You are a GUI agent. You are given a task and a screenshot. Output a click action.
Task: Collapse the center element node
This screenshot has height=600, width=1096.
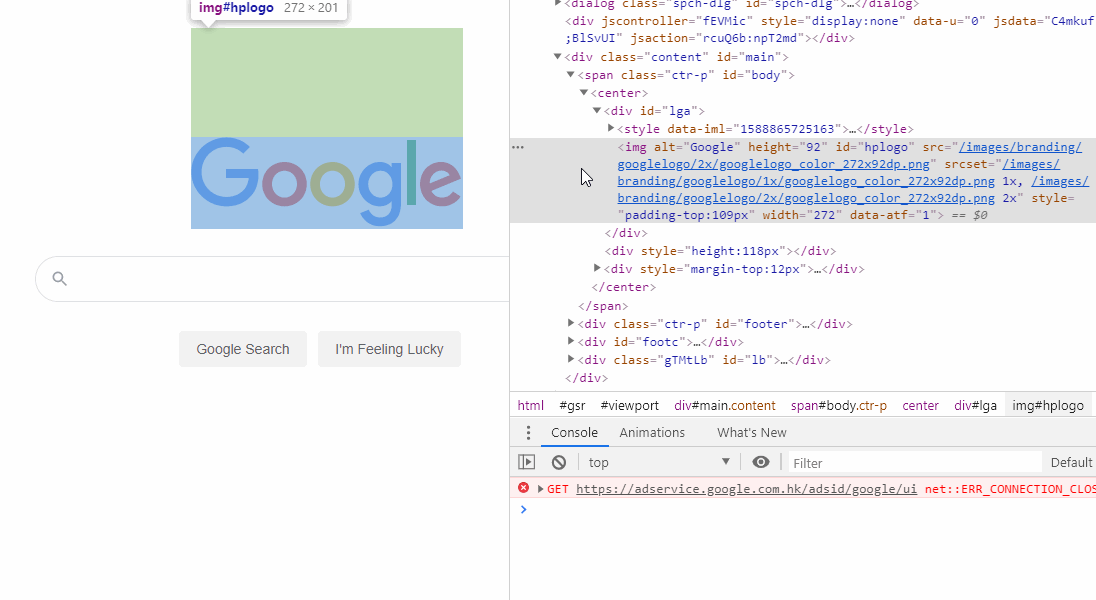tap(584, 93)
